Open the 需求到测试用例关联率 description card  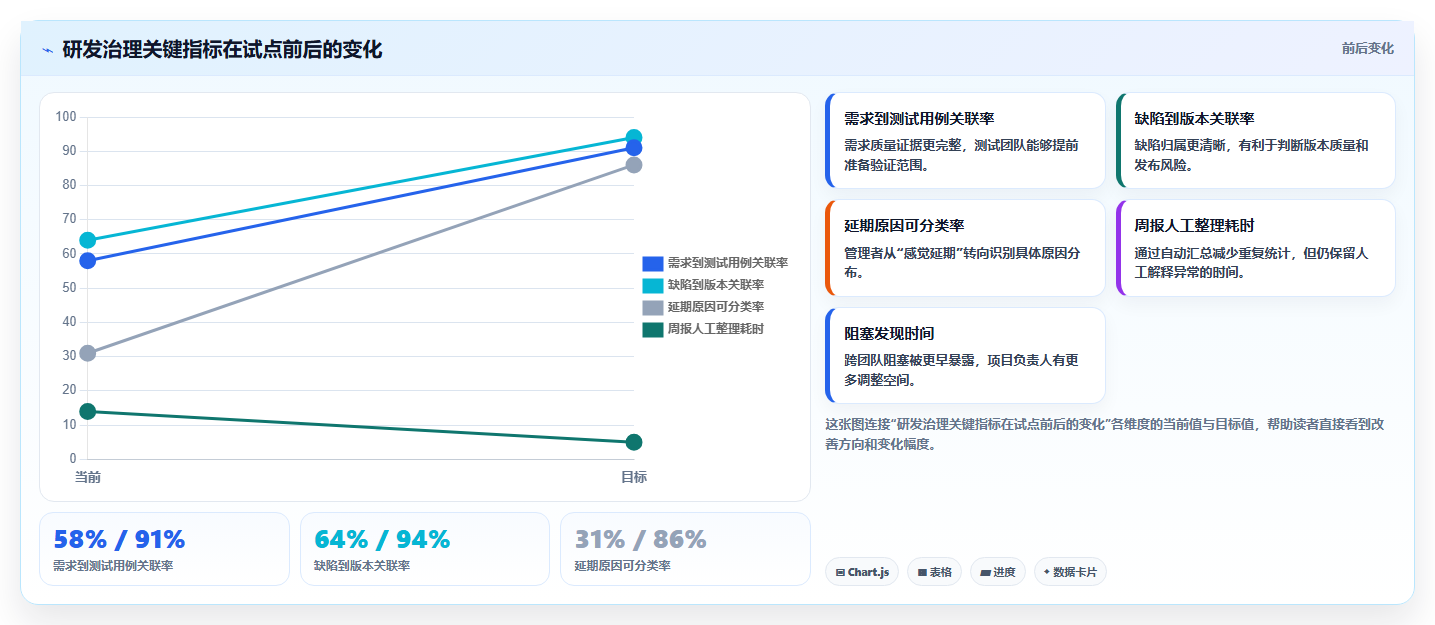coord(965,141)
